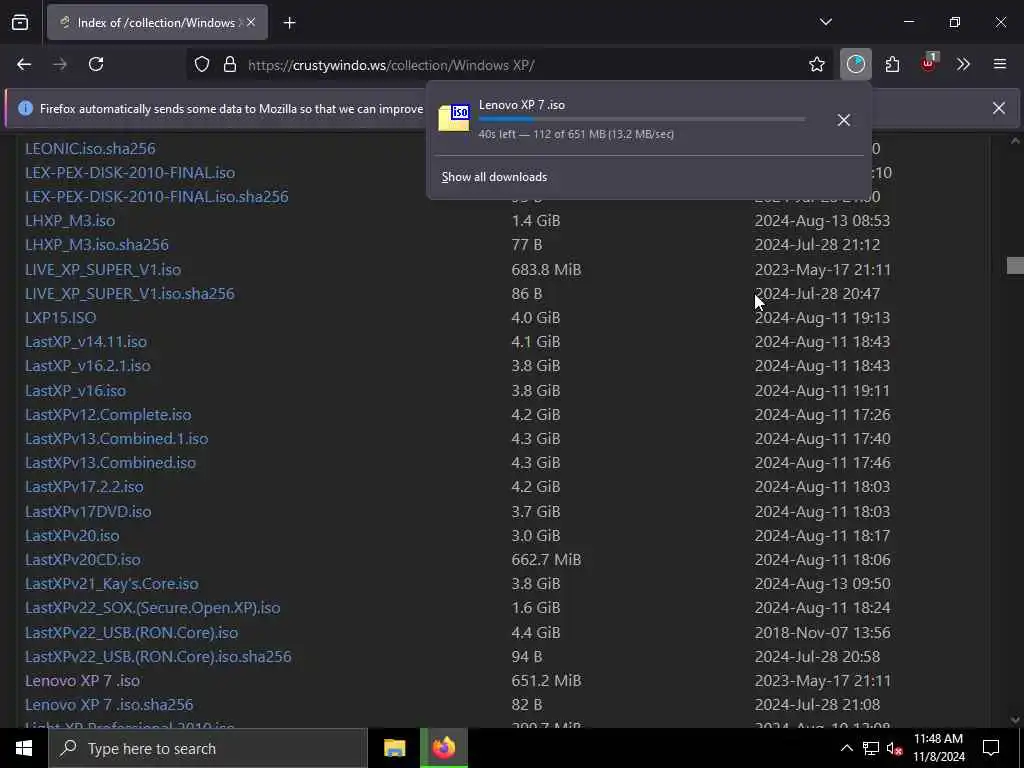This screenshot has width=1024, height=768.
Task: Download LastXP_v16.2.1.iso
Action: (88, 366)
